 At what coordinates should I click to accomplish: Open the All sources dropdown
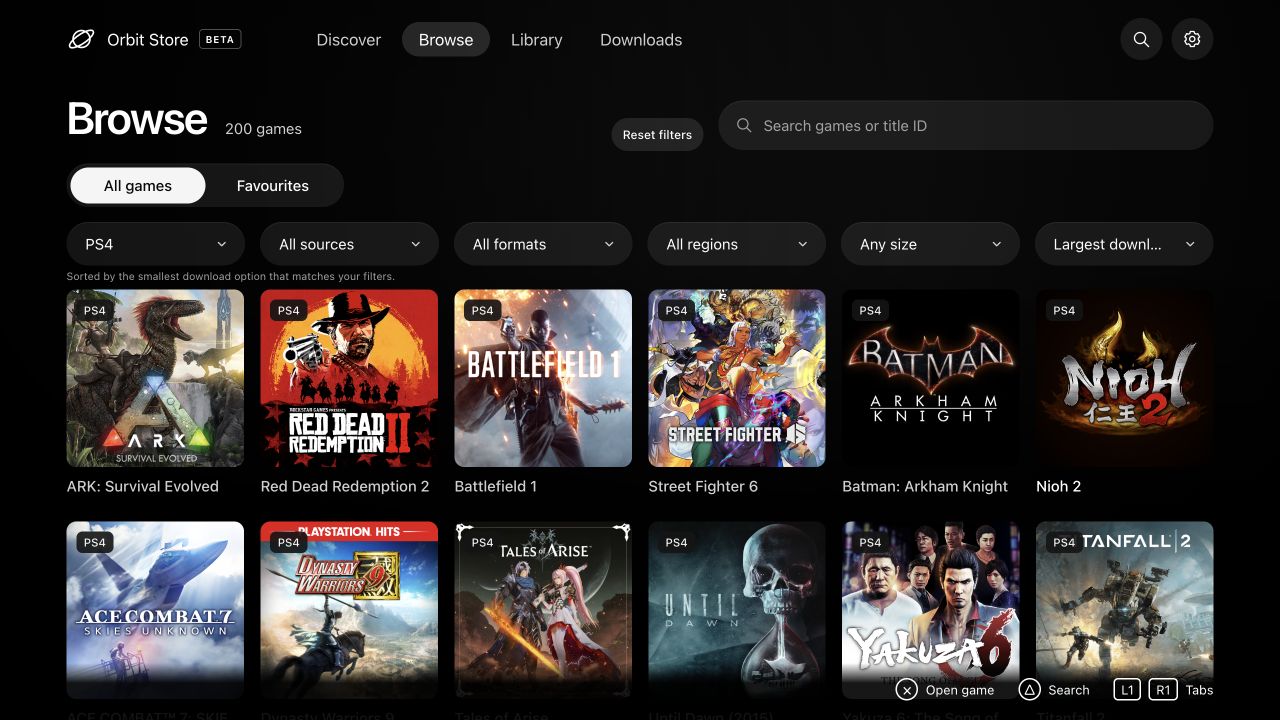[x=349, y=244]
